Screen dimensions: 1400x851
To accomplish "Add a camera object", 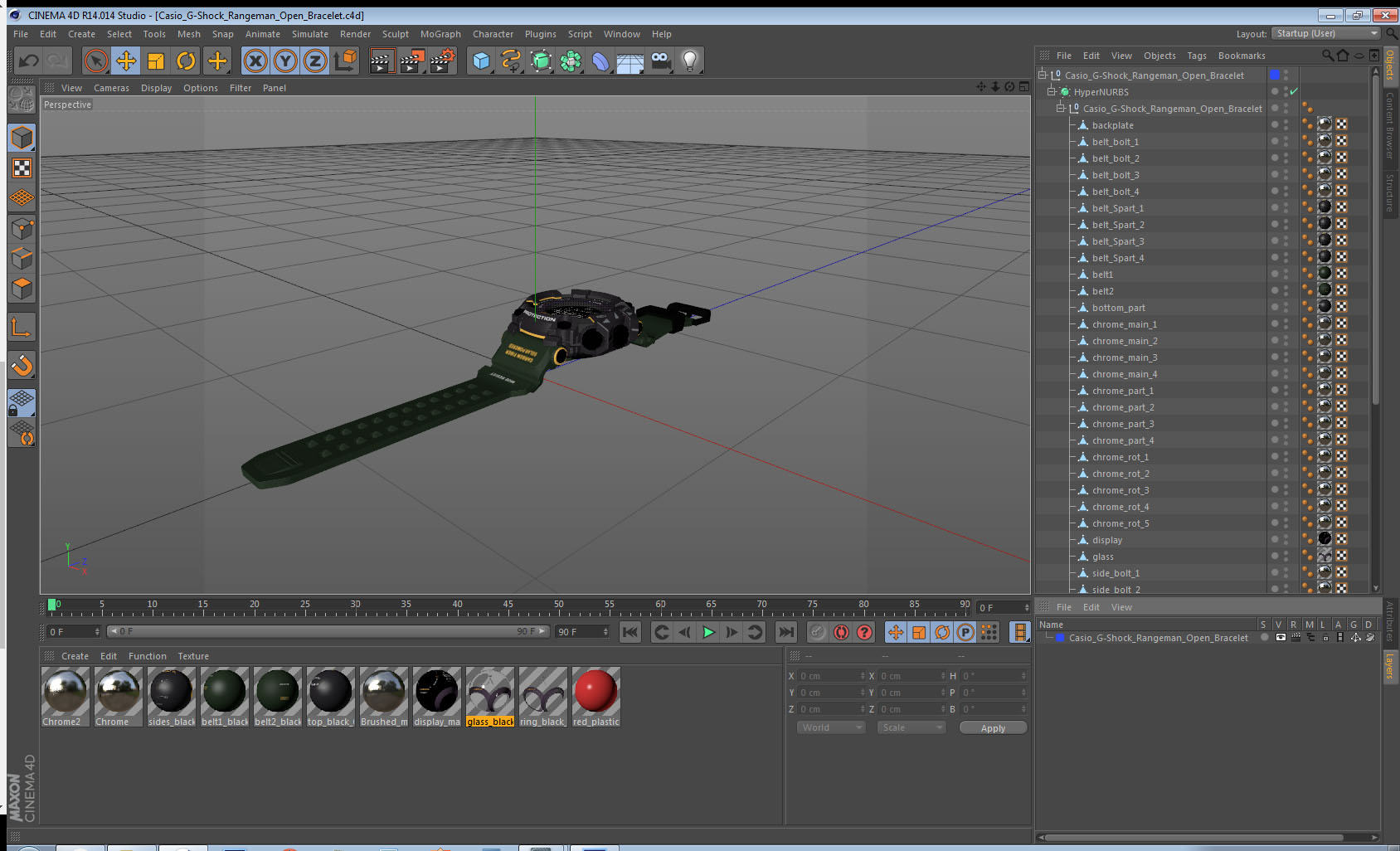I will click(660, 61).
